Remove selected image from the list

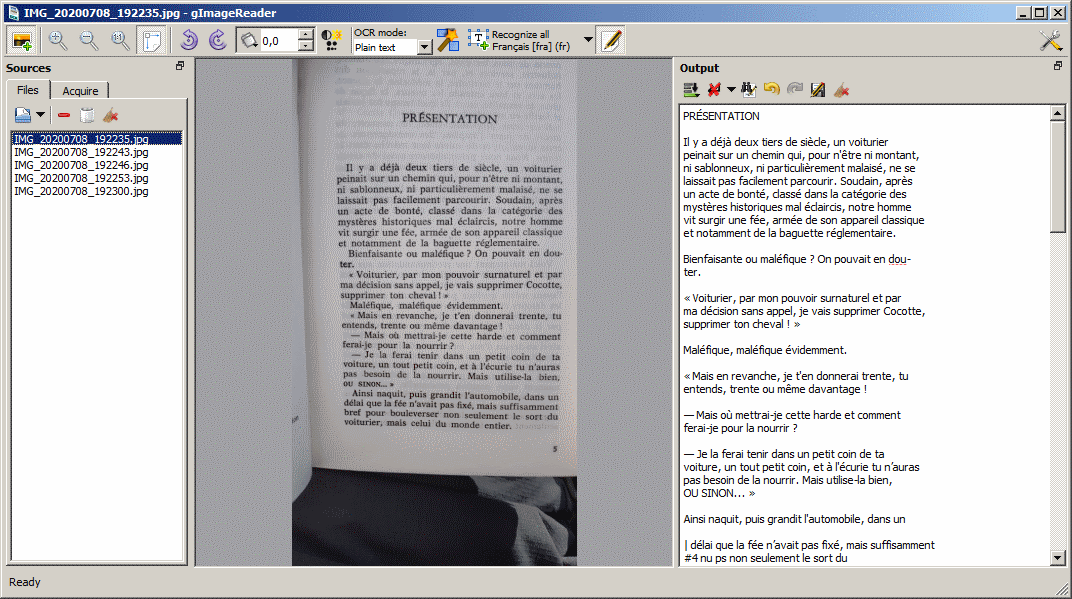point(64,115)
